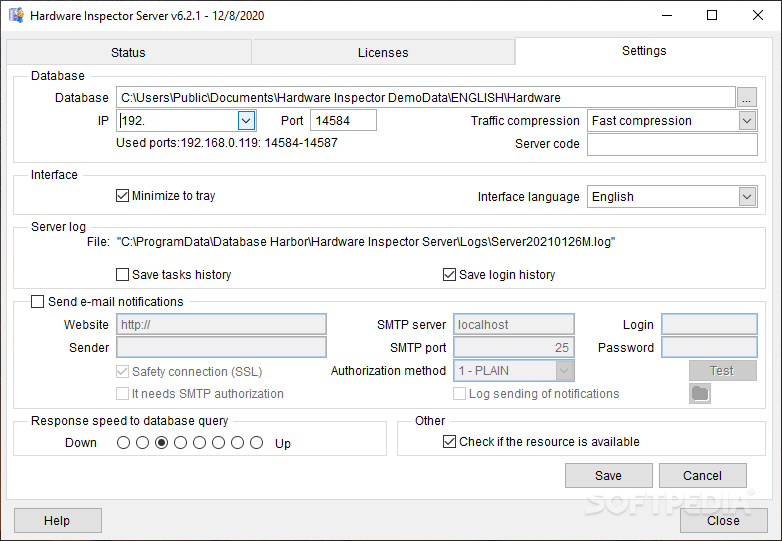
Task: Switch to the Licenses tab
Action: tap(383, 52)
